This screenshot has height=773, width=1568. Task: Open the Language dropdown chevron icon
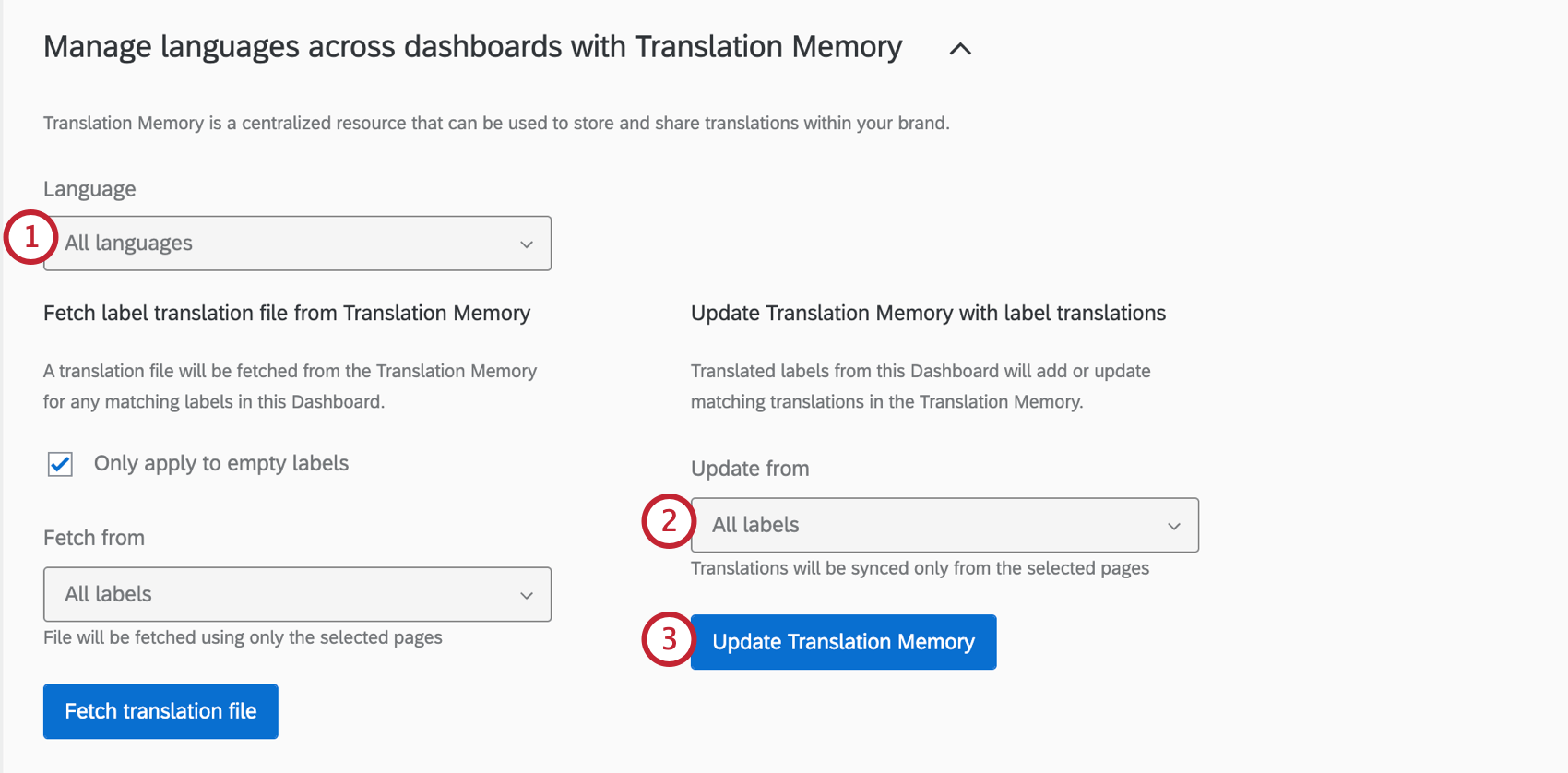tap(526, 244)
